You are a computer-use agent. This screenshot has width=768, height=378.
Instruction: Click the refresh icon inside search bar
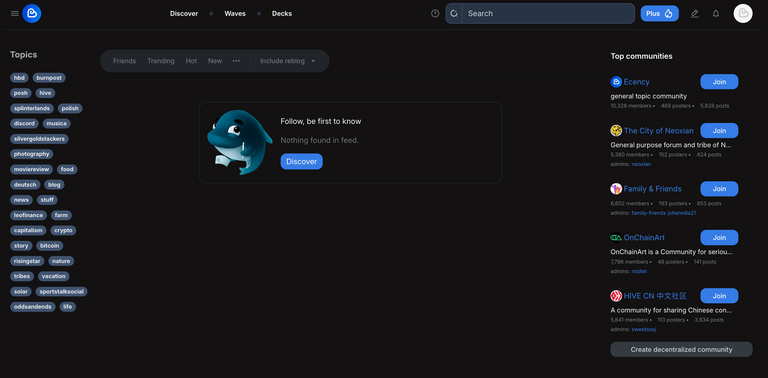click(x=454, y=14)
